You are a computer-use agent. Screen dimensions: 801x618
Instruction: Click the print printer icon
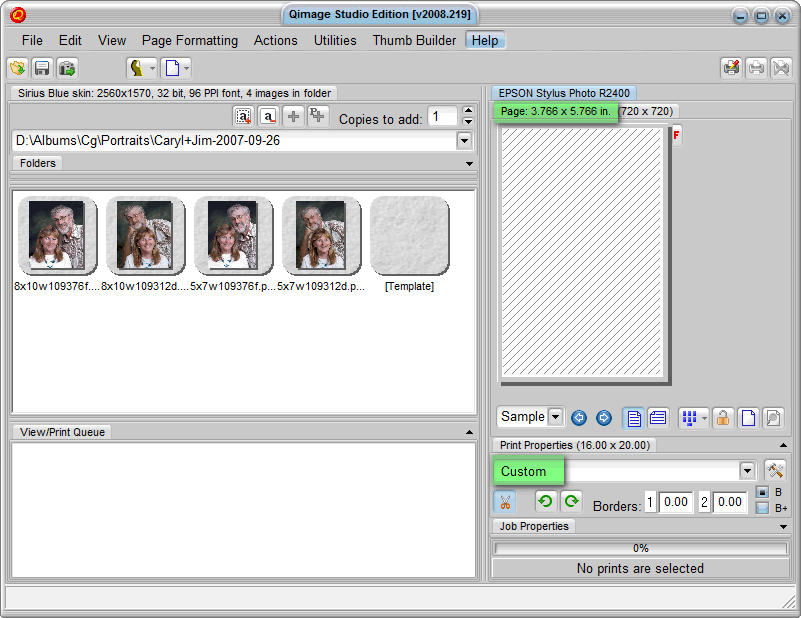point(756,68)
